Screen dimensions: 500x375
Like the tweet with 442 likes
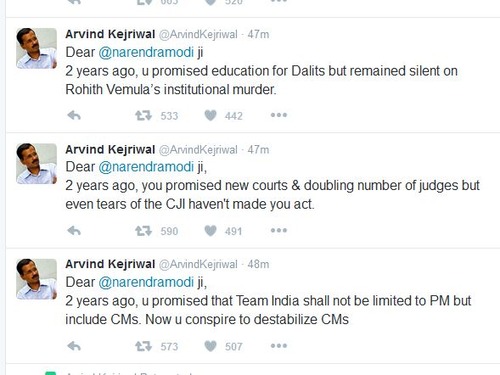coord(210,116)
